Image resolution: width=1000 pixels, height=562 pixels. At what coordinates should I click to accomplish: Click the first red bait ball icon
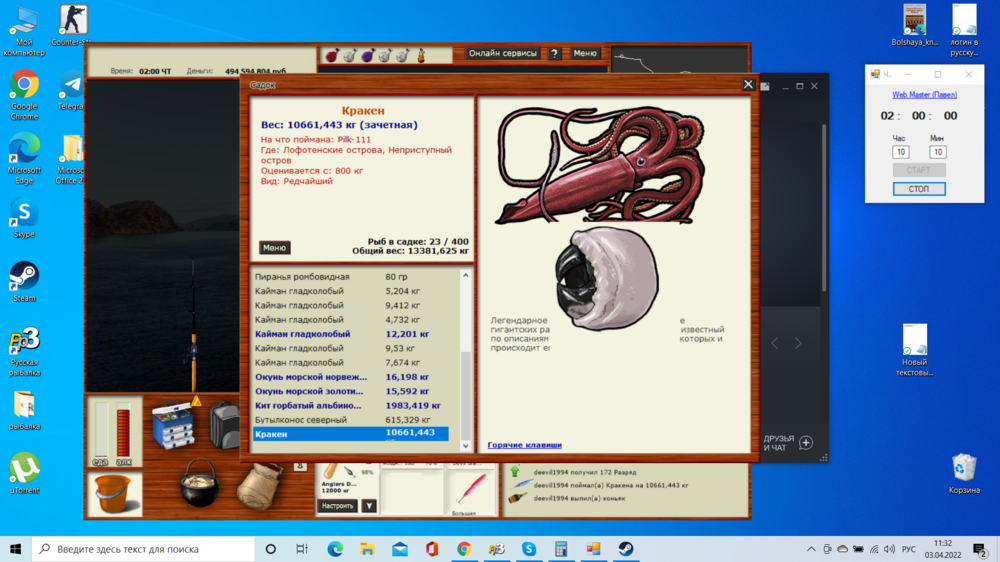[332, 55]
